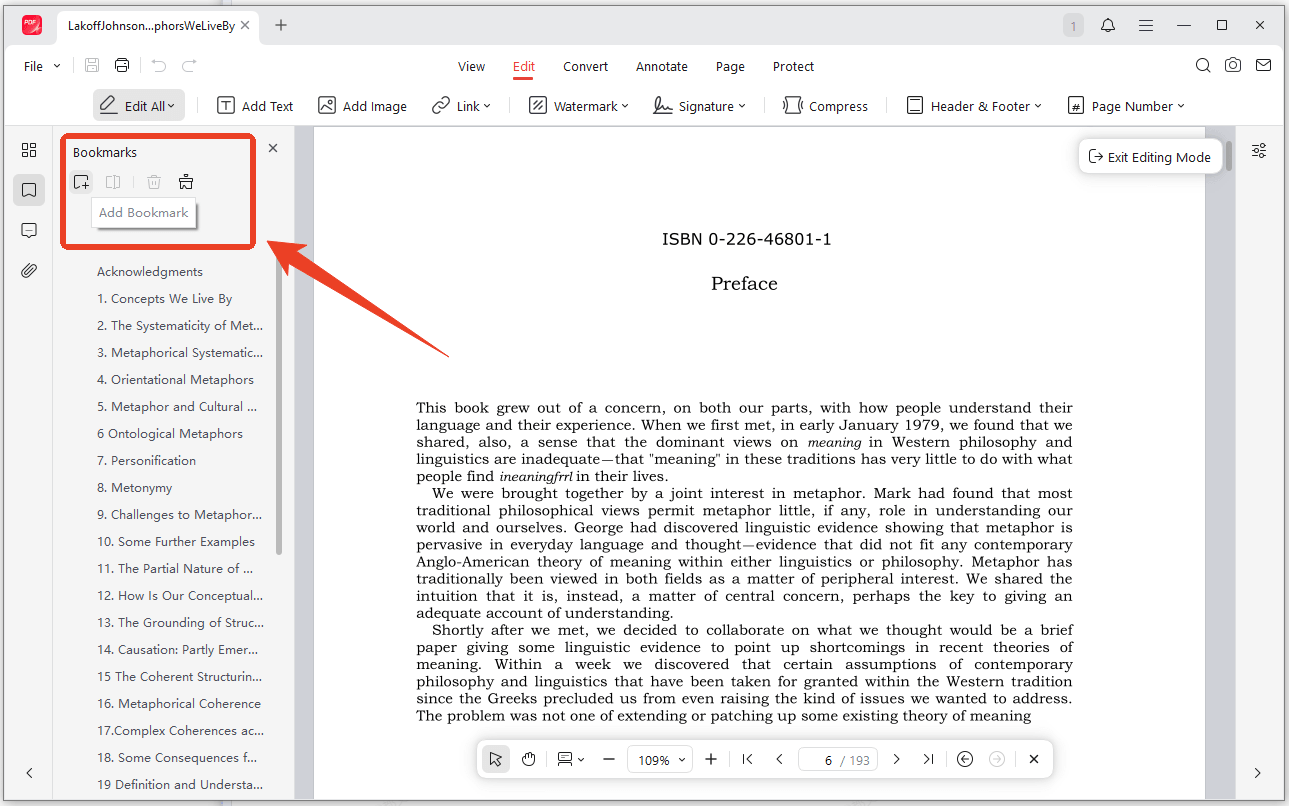Click Add Image button
Image resolution: width=1289 pixels, height=806 pixels.
pyautogui.click(x=362, y=106)
